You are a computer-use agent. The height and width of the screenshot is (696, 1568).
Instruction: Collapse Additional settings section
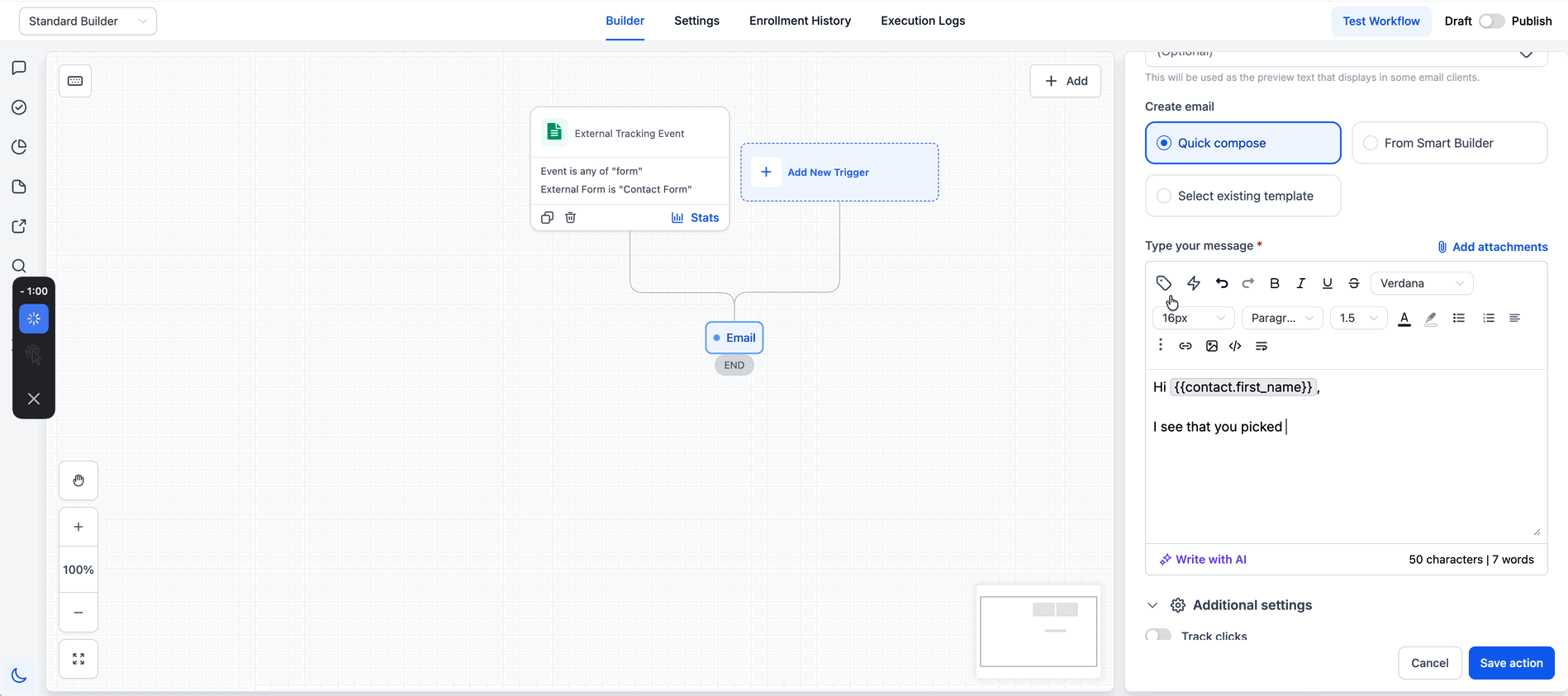tap(1152, 605)
